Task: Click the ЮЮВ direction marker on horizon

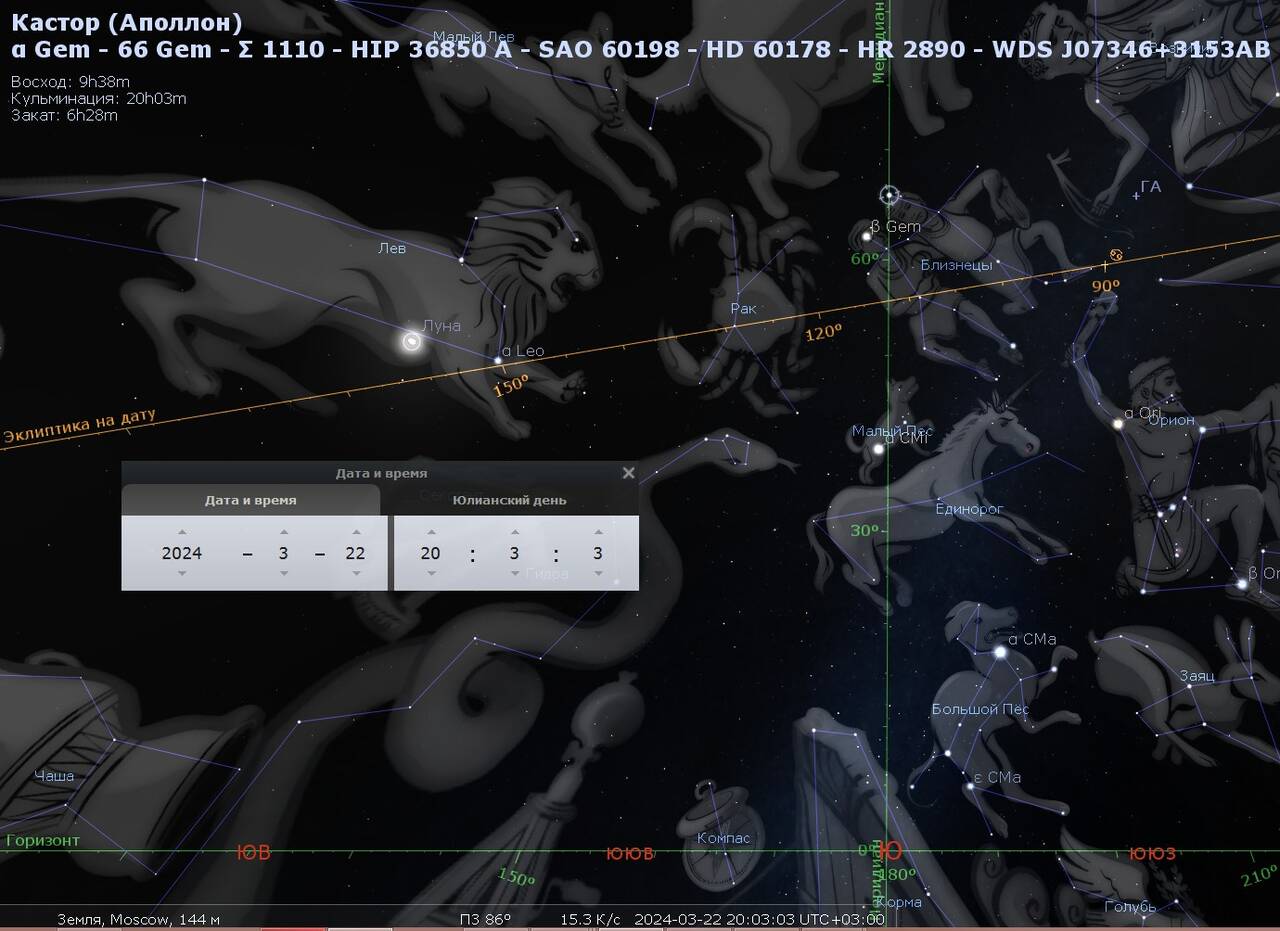Action: point(630,853)
